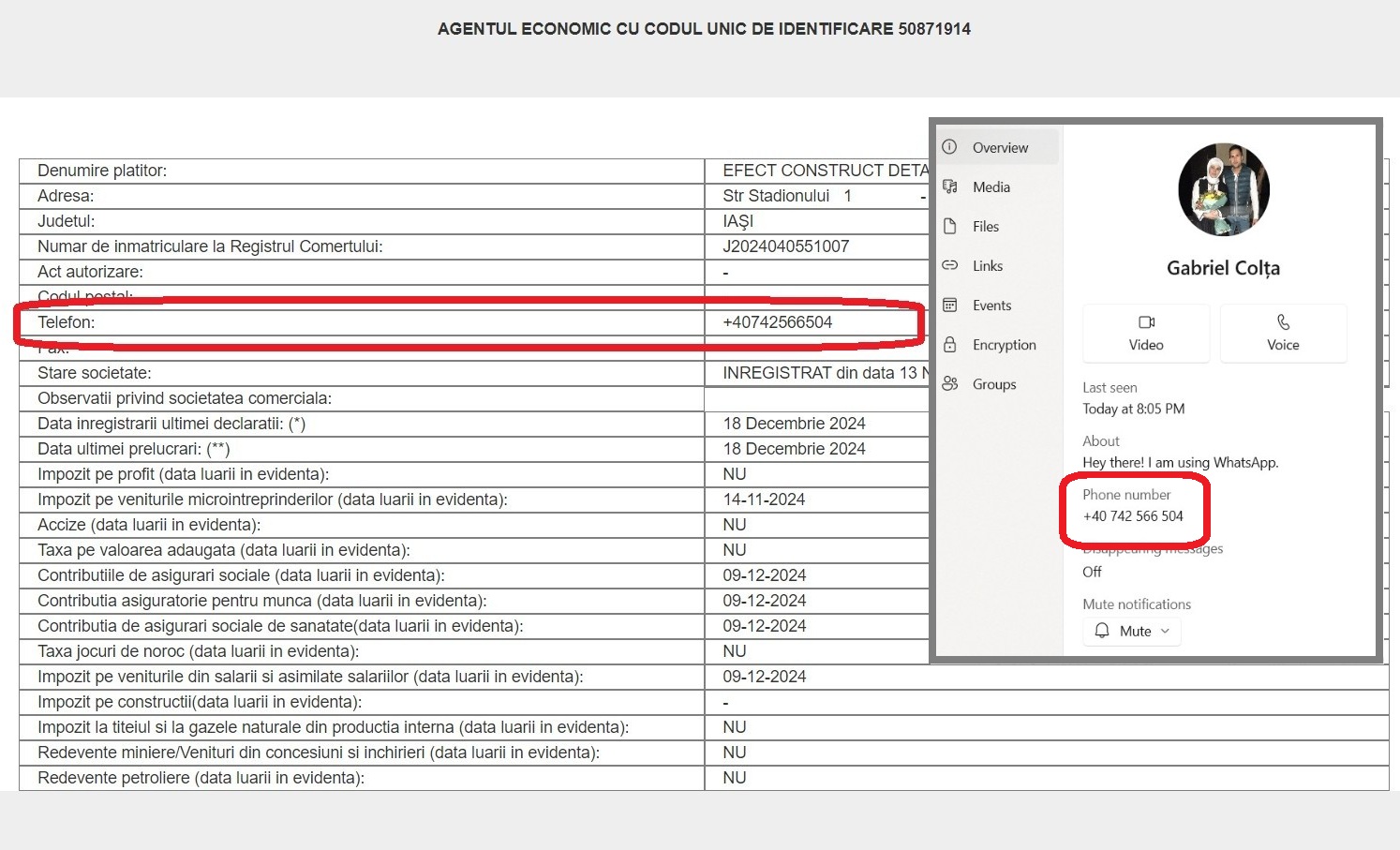Click the Disappearing messages 'Off' value
Image resolution: width=1400 pixels, height=850 pixels.
[1092, 572]
